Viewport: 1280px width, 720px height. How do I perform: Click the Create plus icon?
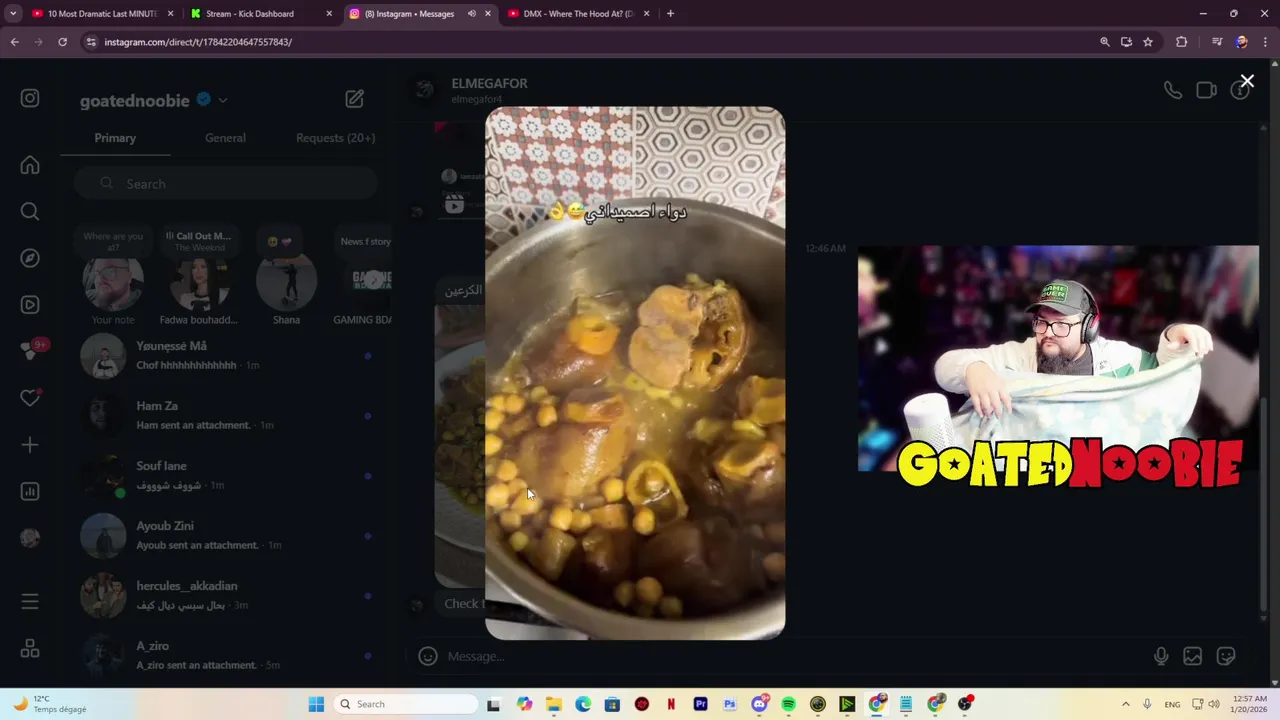point(30,445)
